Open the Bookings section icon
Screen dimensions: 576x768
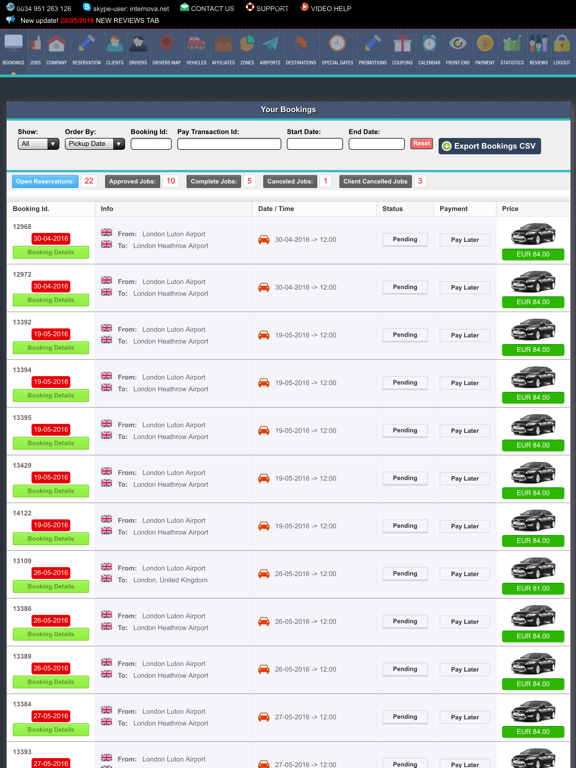point(13,44)
